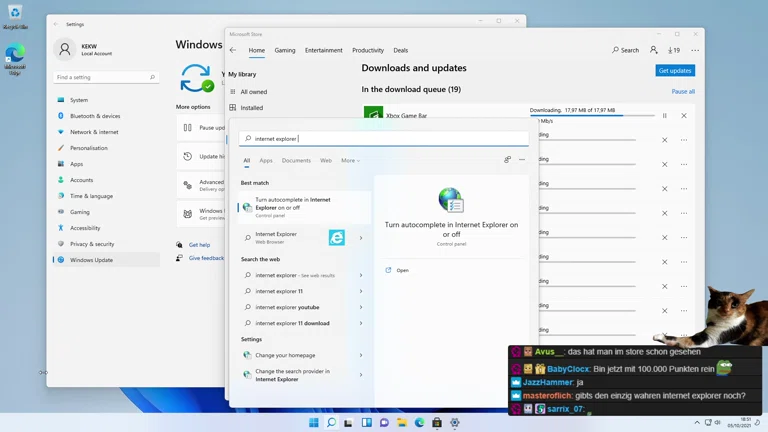Image resolution: width=768 pixels, height=432 pixels.
Task: Click Give feedback link in Settings
Action: (x=206, y=258)
